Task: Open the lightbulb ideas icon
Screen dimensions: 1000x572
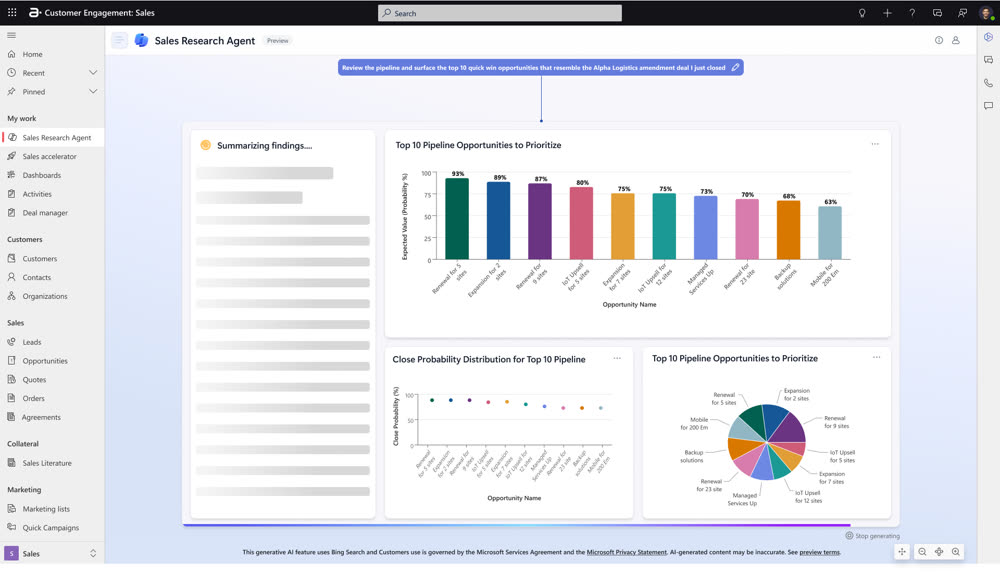Action: point(862,13)
